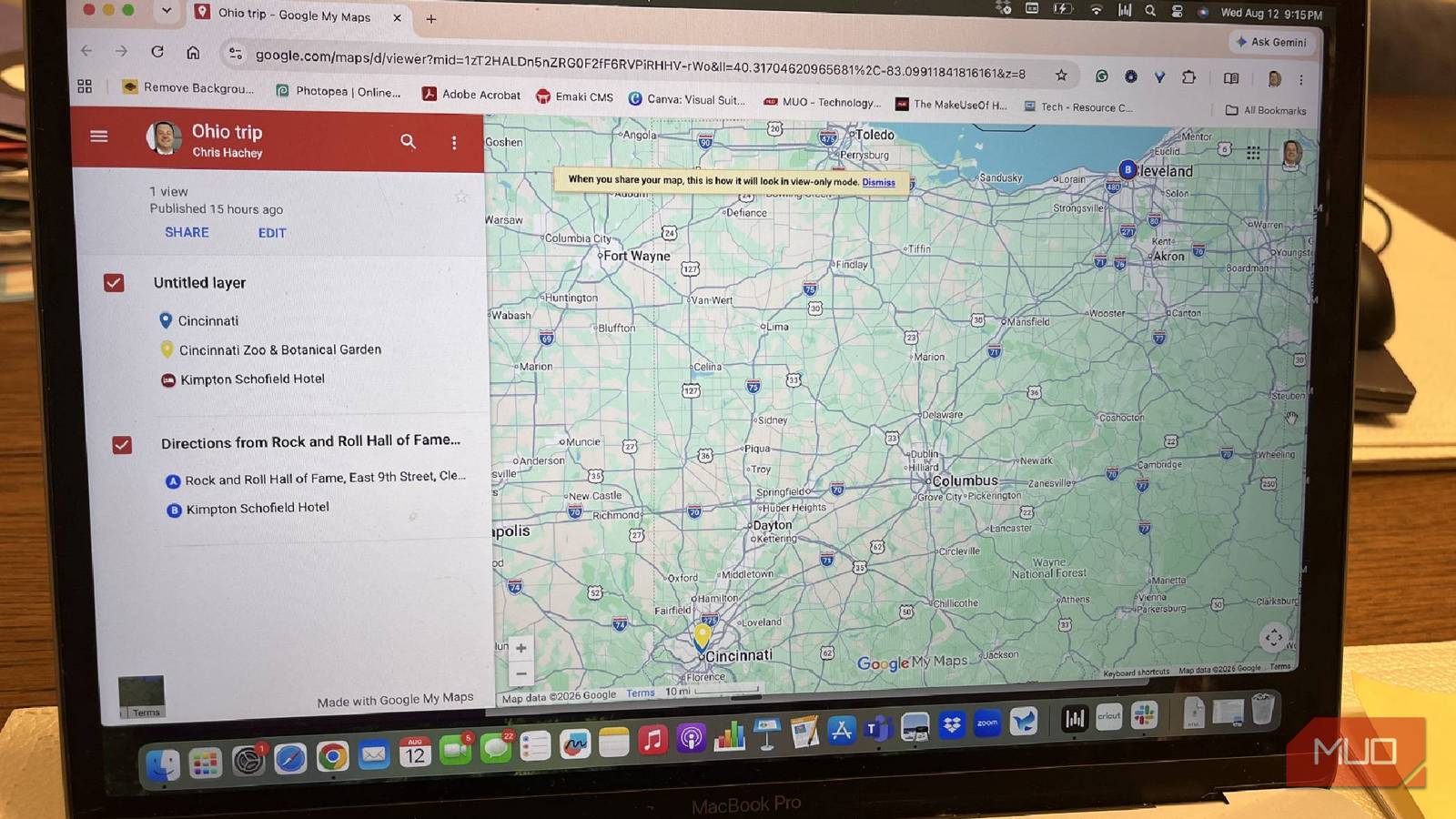Uncheck the Untitled layer checkbox
1456x819 pixels.
114,283
